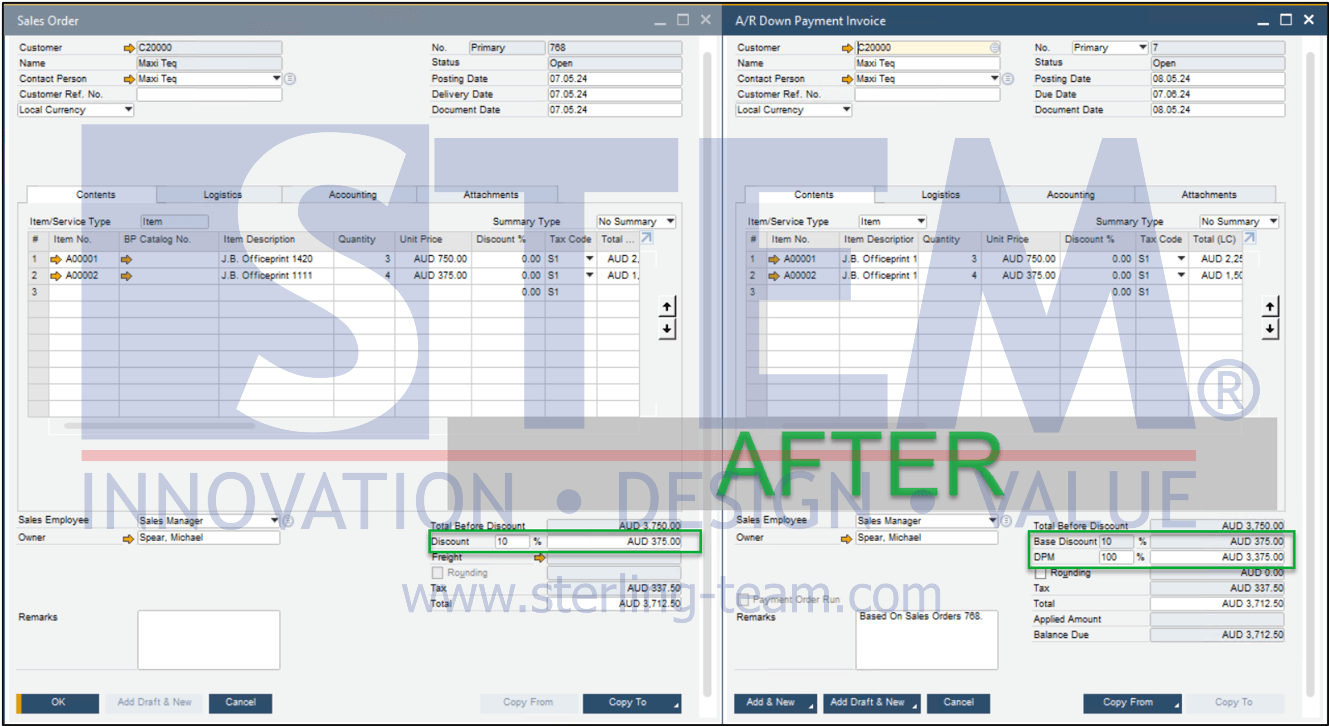This screenshot has width=1329, height=726.
Task: Click Remarks box reading Based On Sales Orders 768
Action: [x=927, y=640]
